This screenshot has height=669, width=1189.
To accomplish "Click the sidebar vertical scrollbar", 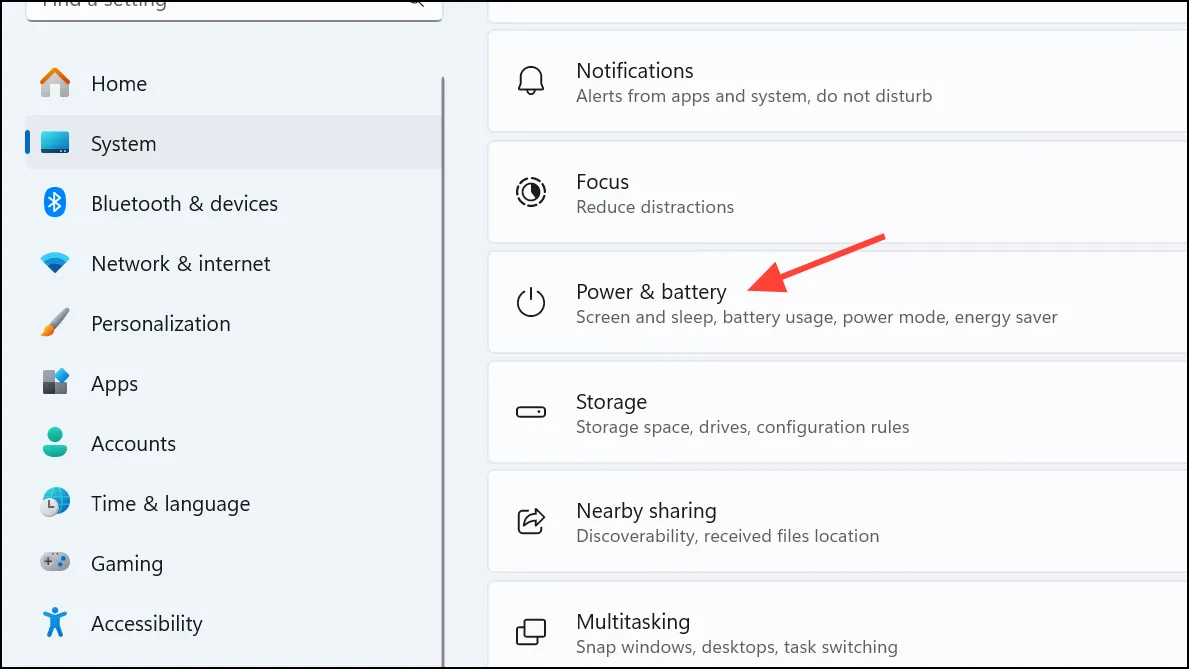I will pyautogui.click(x=443, y=372).
